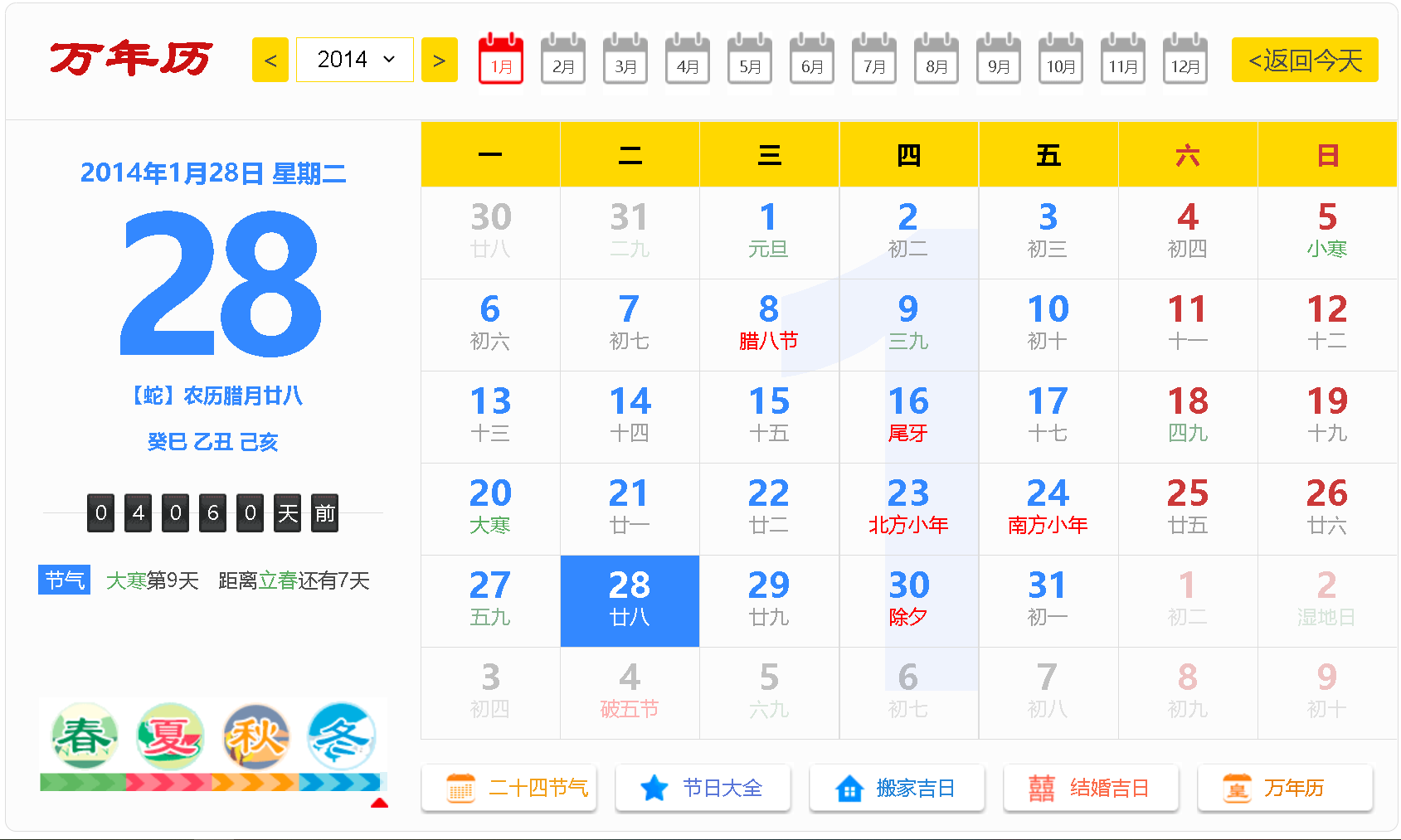The image size is (1401, 840).
Task: Open the 节日大全 page
Action: coord(703,788)
